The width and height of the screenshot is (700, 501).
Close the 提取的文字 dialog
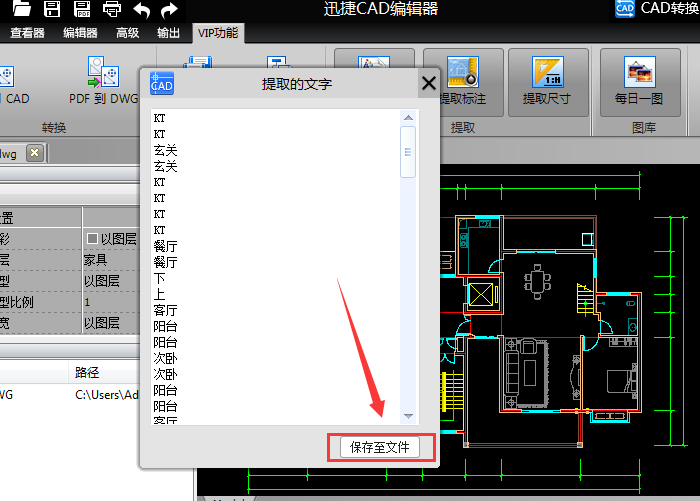tap(428, 84)
